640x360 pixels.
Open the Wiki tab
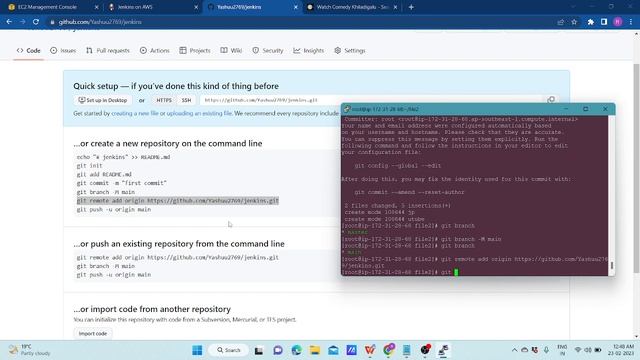pyautogui.click(x=231, y=51)
